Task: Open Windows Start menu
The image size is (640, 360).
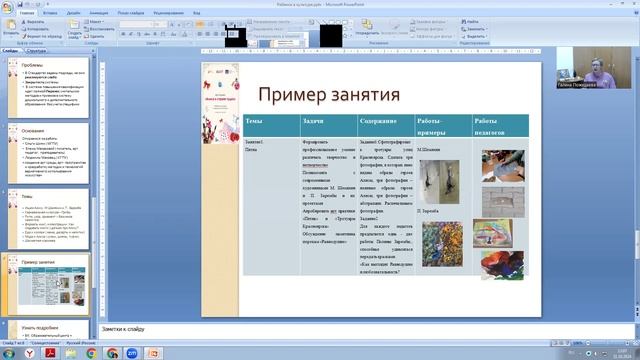Action: click(x=8, y=353)
